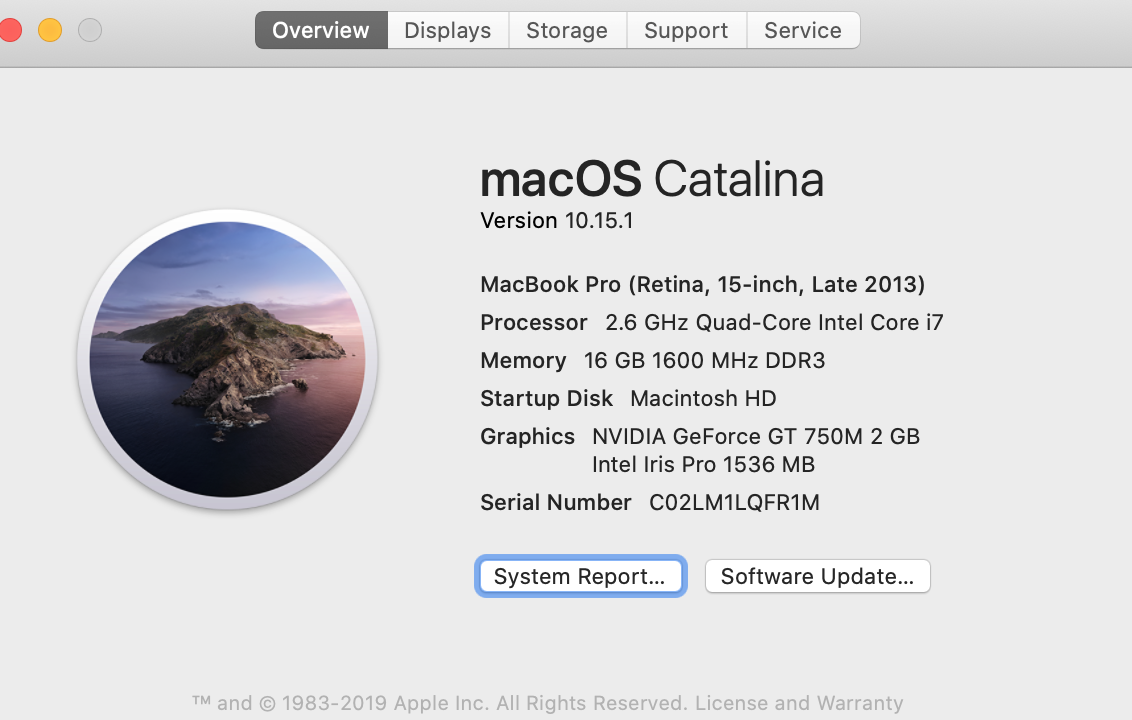This screenshot has height=720, width=1132.
Task: Close the About This Mac window
Action: pyautogui.click(x=10, y=31)
